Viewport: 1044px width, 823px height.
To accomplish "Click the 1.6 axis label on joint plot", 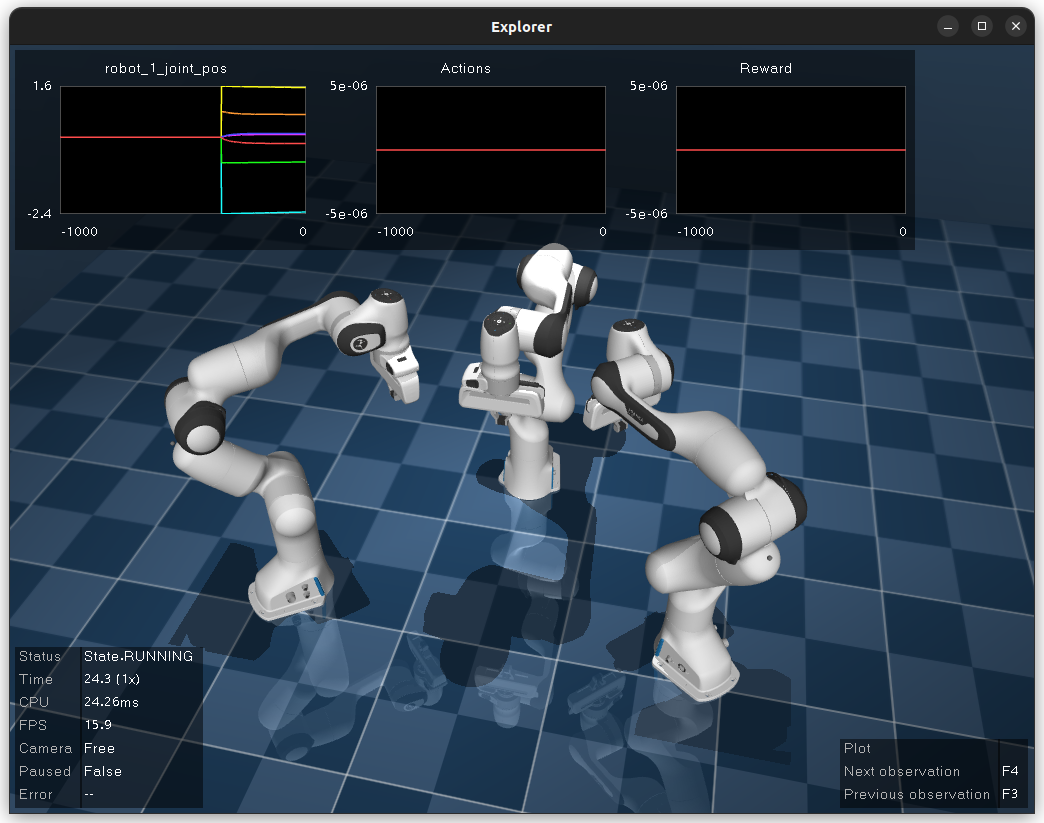I will click(42, 86).
